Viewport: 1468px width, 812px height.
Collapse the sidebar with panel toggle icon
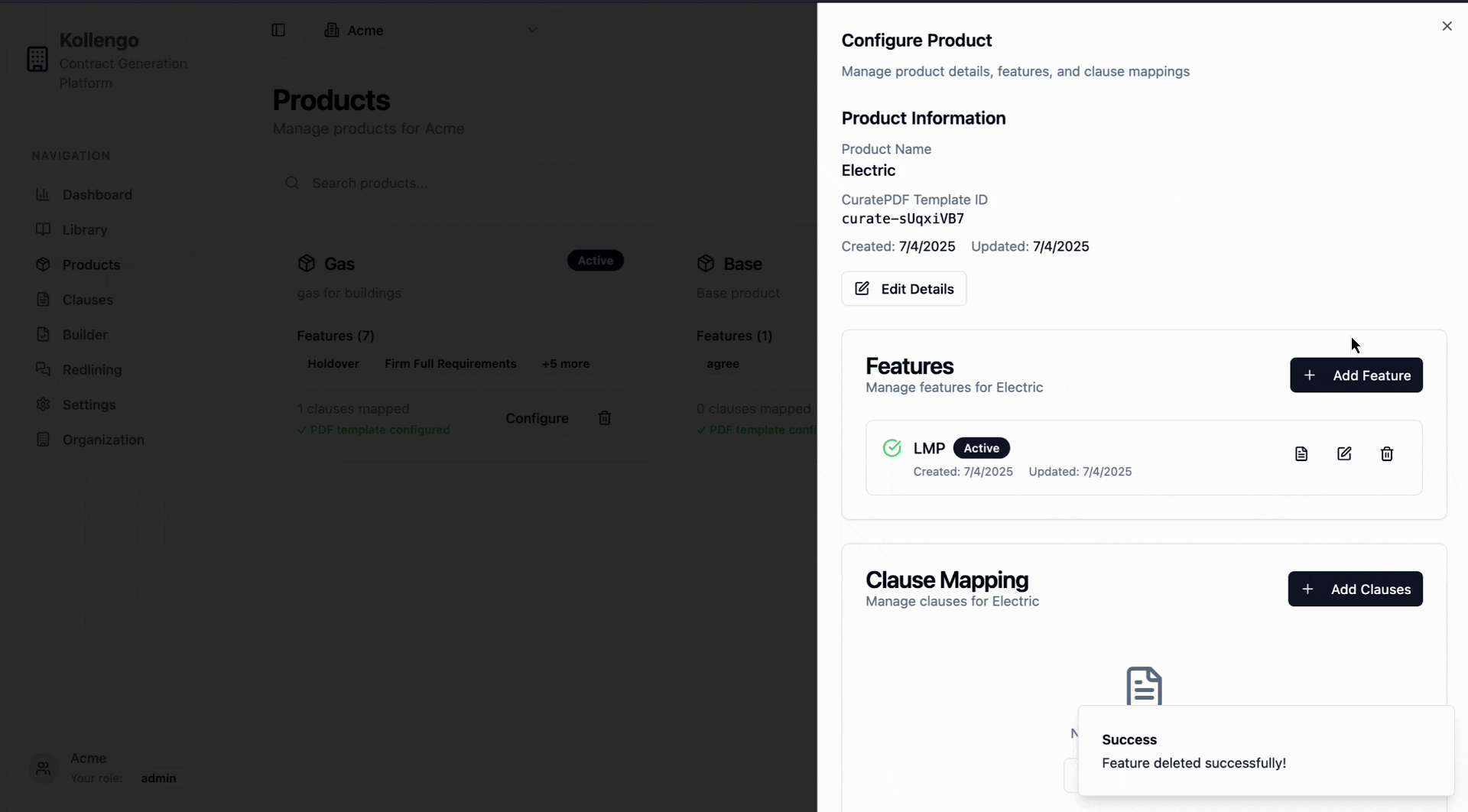click(x=279, y=30)
